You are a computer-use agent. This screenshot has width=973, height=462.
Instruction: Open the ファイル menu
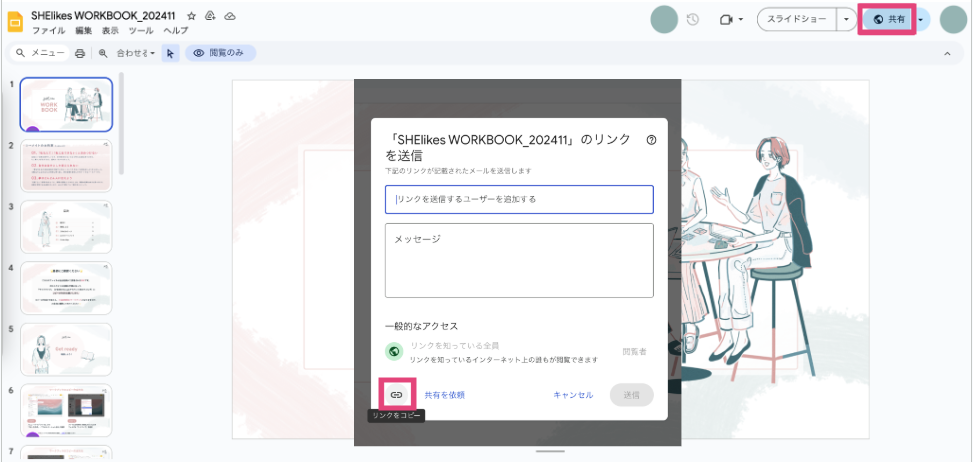(x=48, y=32)
